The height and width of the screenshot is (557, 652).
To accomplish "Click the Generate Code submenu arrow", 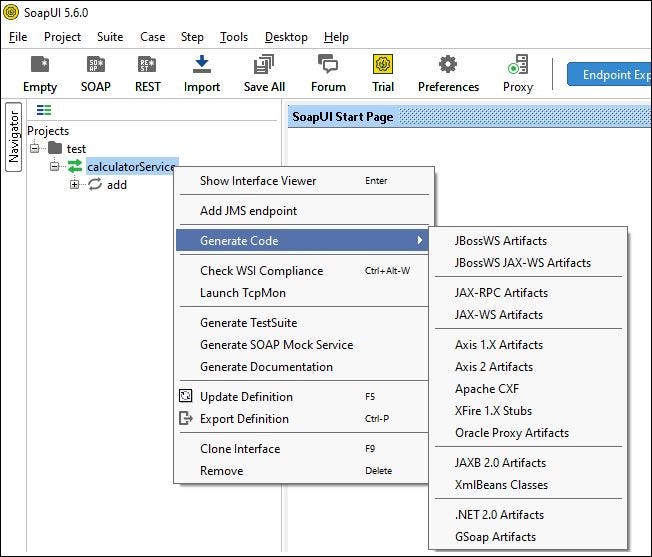I will pos(420,240).
